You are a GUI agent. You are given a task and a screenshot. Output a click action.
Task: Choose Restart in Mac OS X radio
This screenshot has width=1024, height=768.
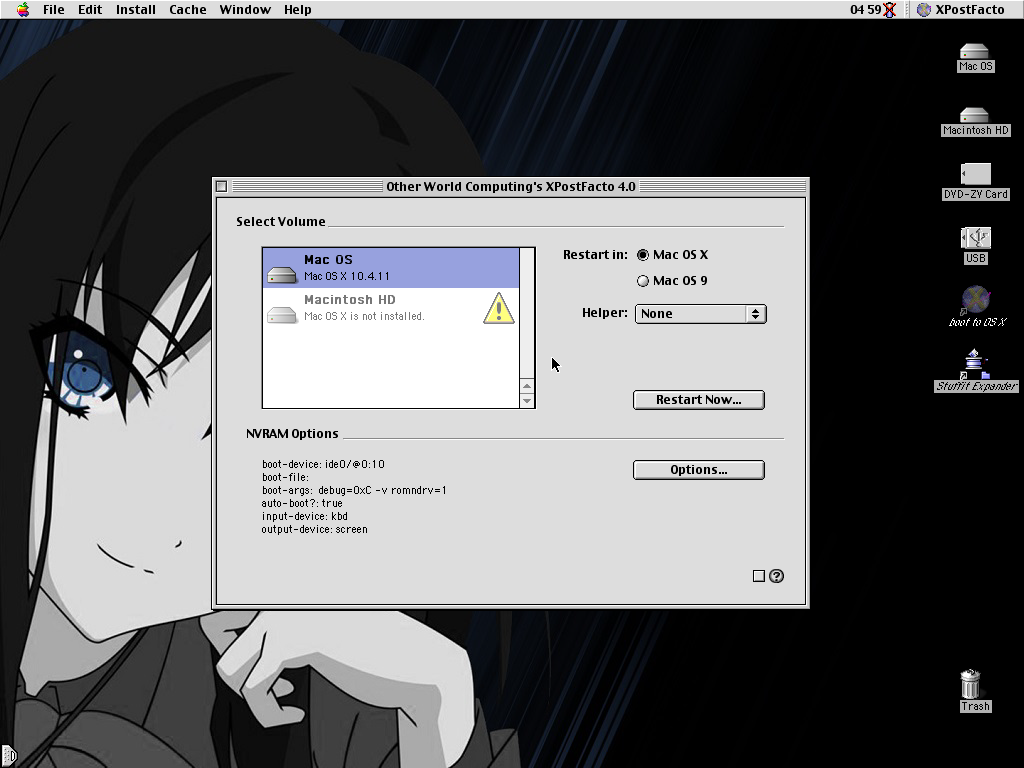673,255
